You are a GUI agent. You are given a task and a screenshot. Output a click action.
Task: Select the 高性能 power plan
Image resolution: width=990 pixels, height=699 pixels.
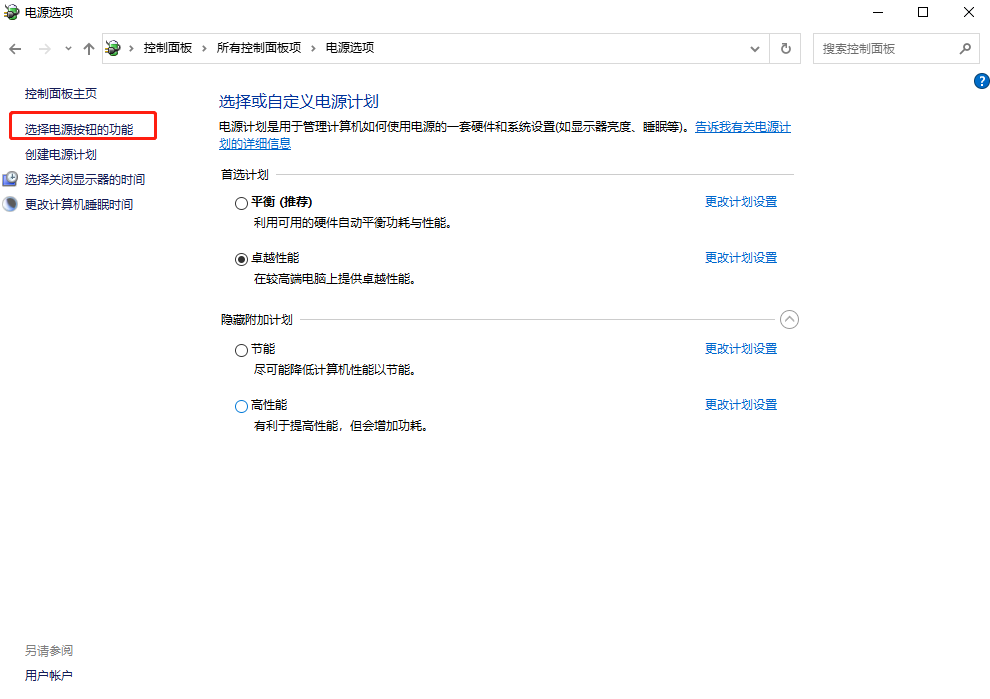241,405
